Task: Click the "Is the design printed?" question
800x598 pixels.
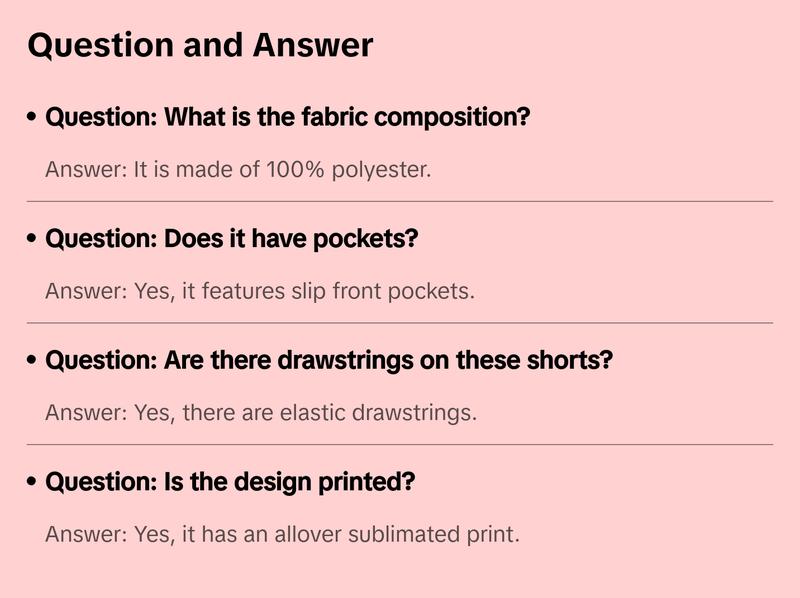Action: [230, 482]
